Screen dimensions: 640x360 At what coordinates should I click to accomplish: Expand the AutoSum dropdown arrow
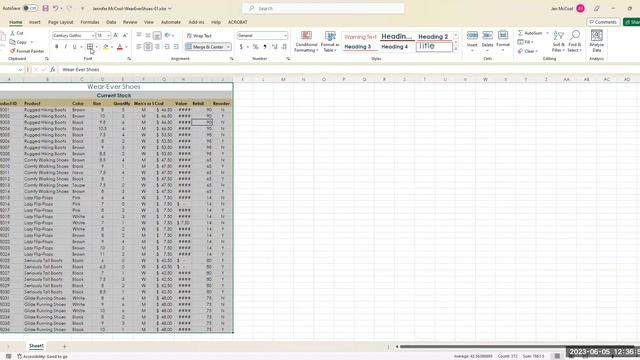(x=547, y=33)
